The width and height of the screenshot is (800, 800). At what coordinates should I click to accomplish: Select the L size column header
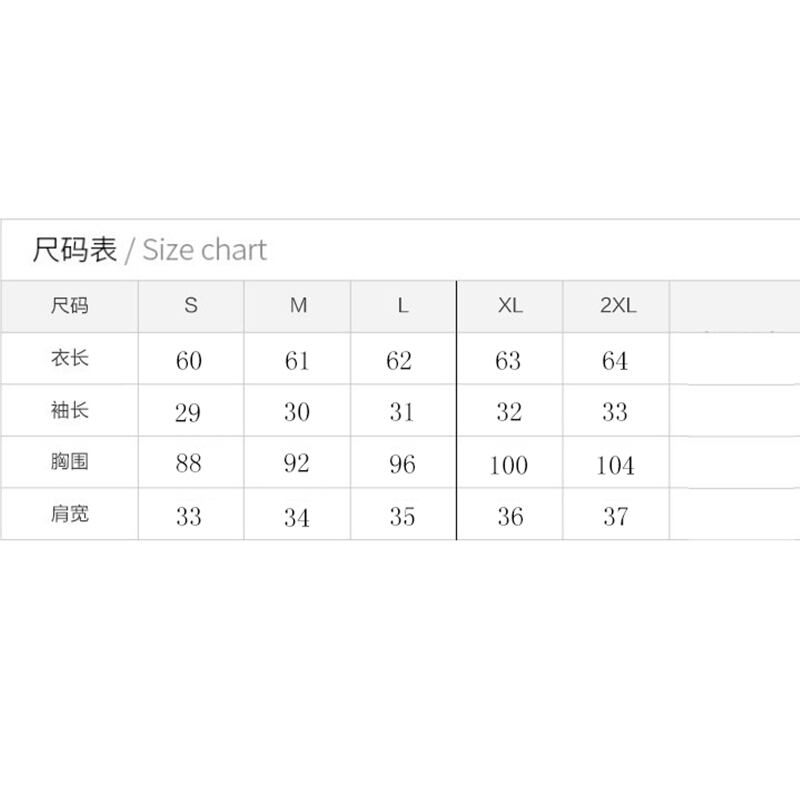pos(403,306)
